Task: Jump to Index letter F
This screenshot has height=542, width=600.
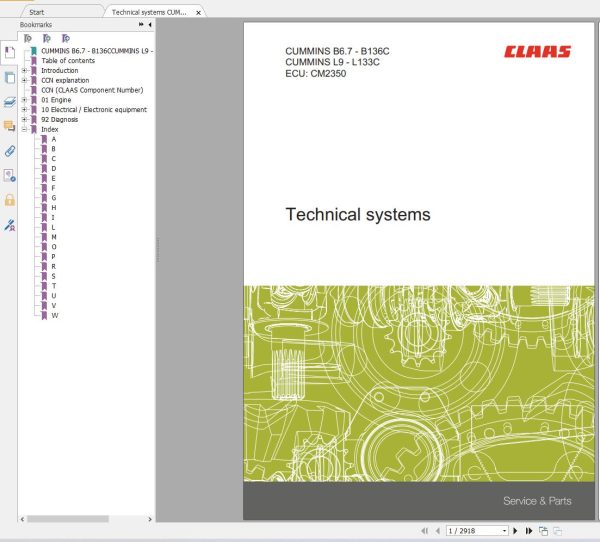Action: point(54,188)
